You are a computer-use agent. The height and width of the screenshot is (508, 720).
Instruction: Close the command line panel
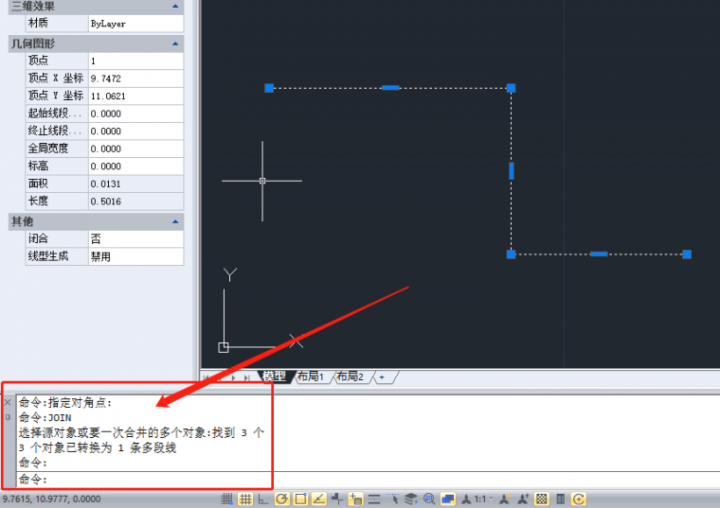pyautogui.click(x=8, y=402)
